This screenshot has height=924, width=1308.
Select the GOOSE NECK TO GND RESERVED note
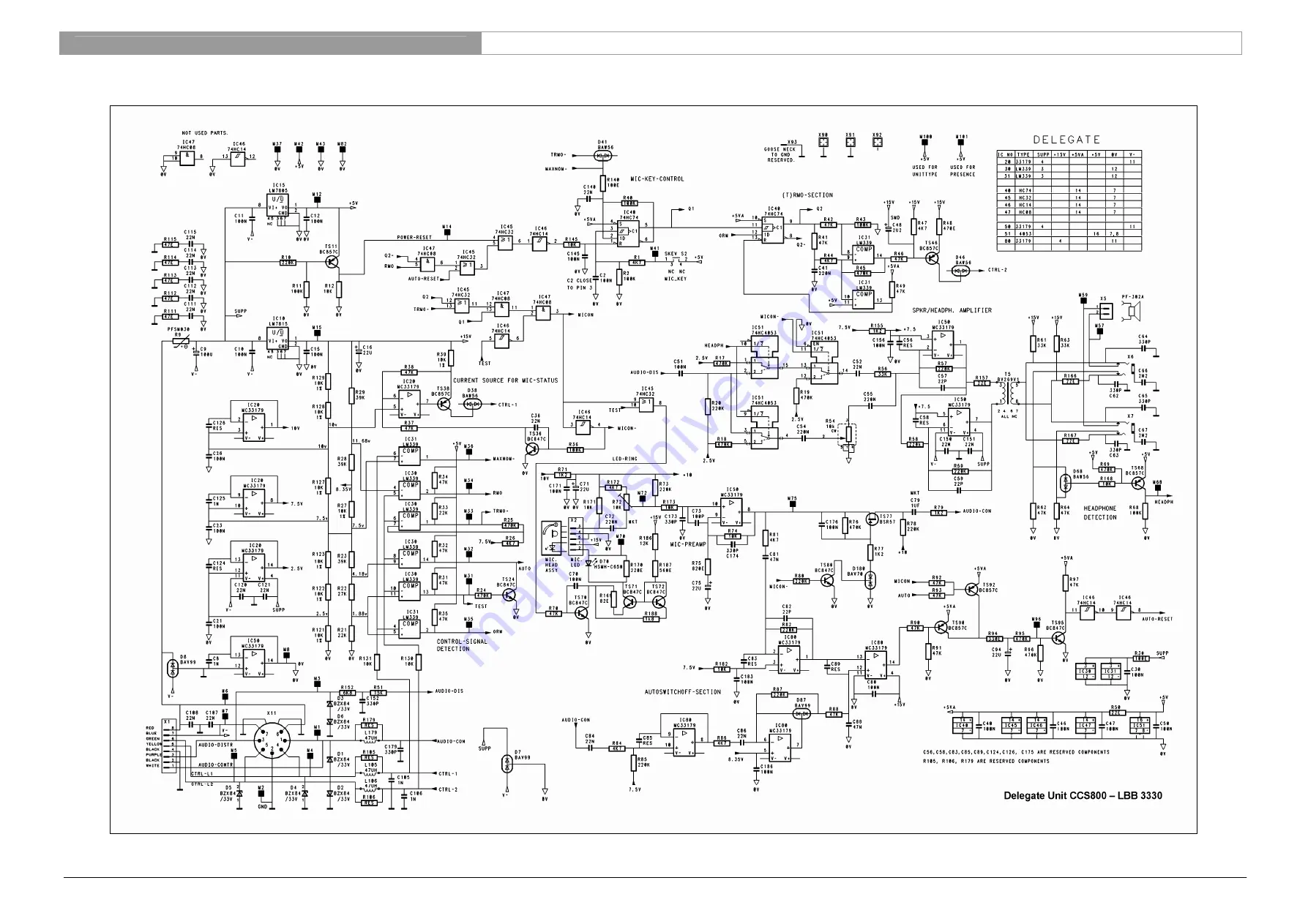tap(780, 154)
